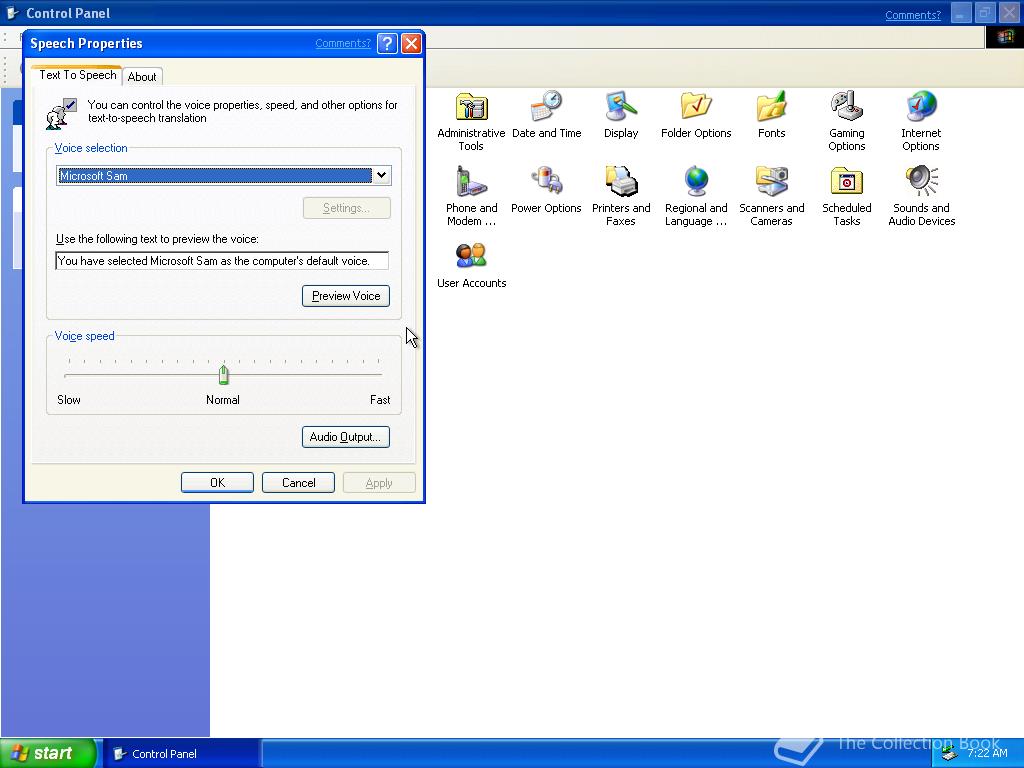Open Sounds and Audio Devices icon
The image size is (1024, 768).
click(x=921, y=196)
